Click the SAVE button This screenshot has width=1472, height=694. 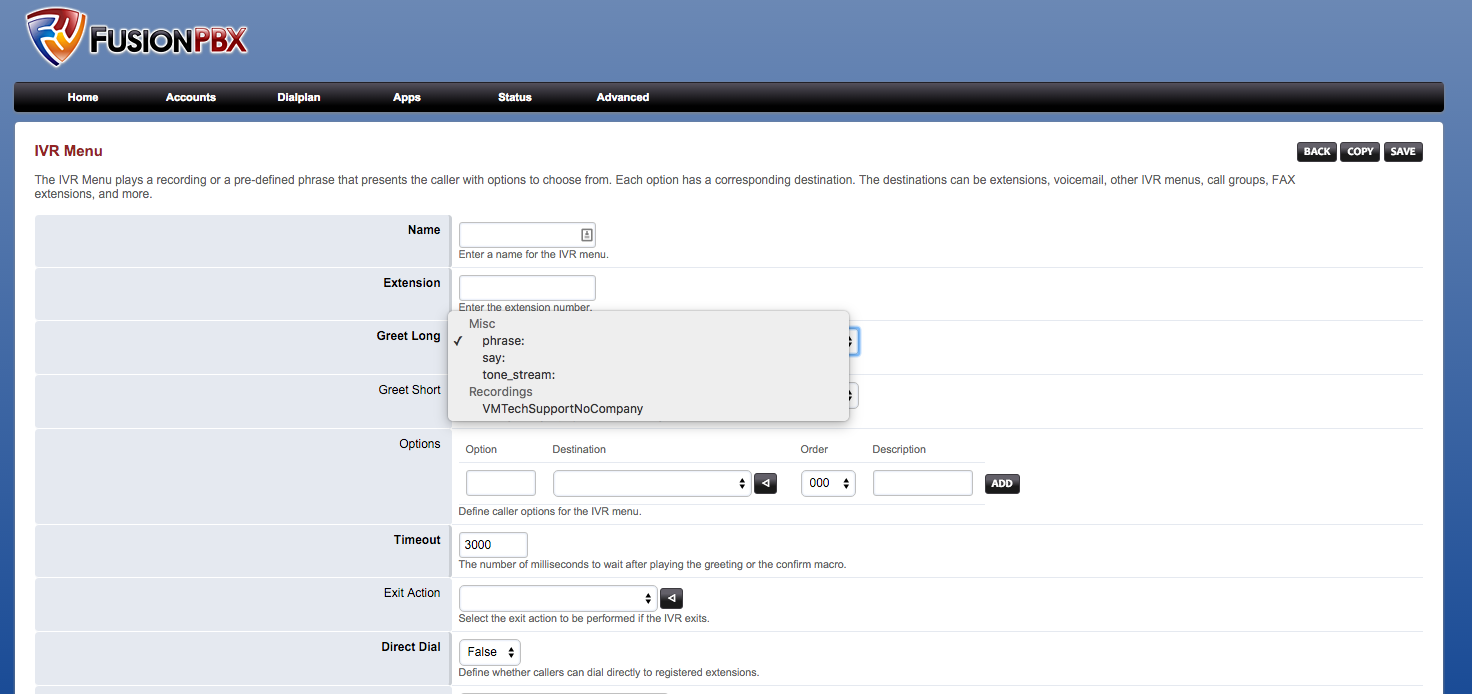point(1403,152)
